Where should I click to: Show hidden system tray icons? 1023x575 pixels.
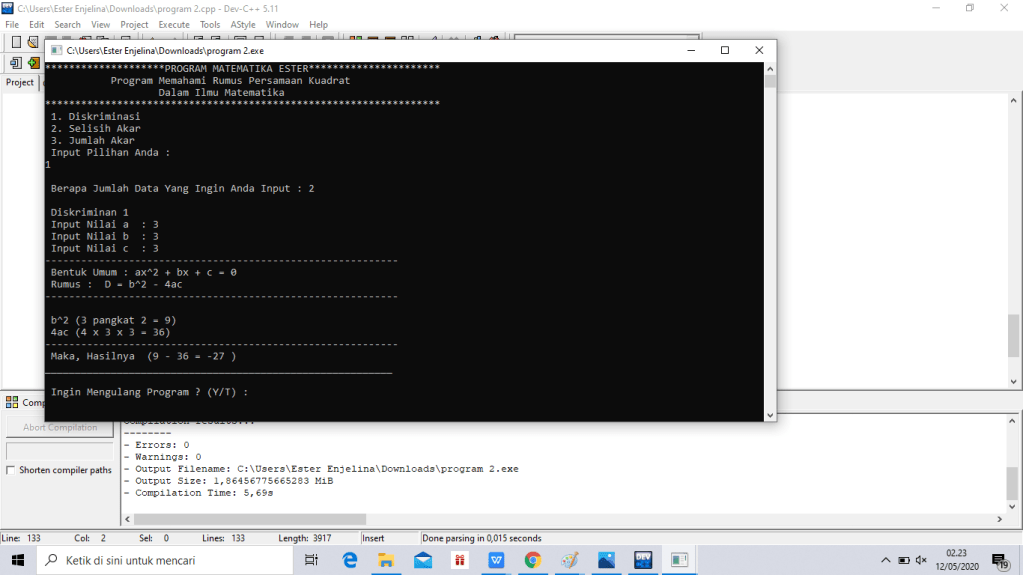click(x=885, y=560)
